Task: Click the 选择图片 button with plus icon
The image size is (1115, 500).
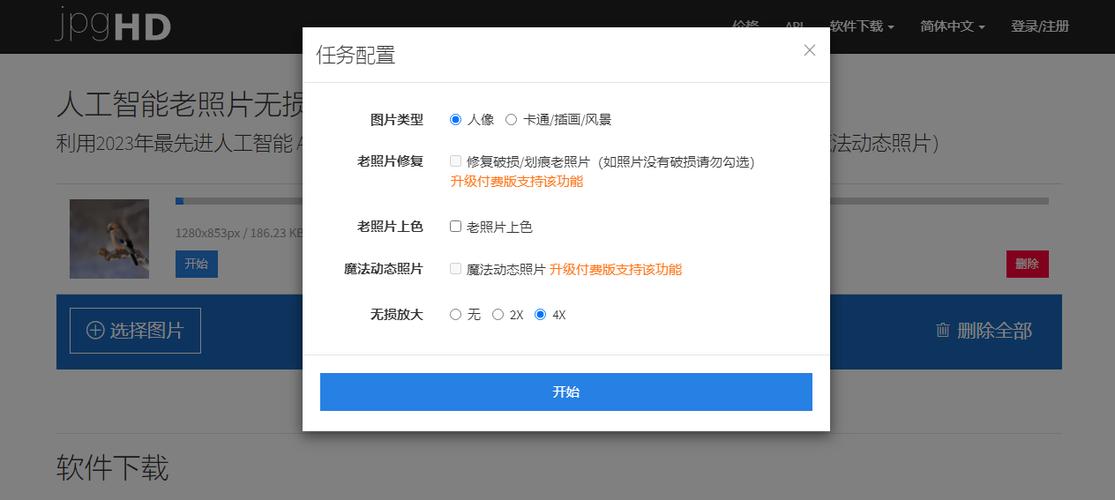Action: click(x=135, y=331)
